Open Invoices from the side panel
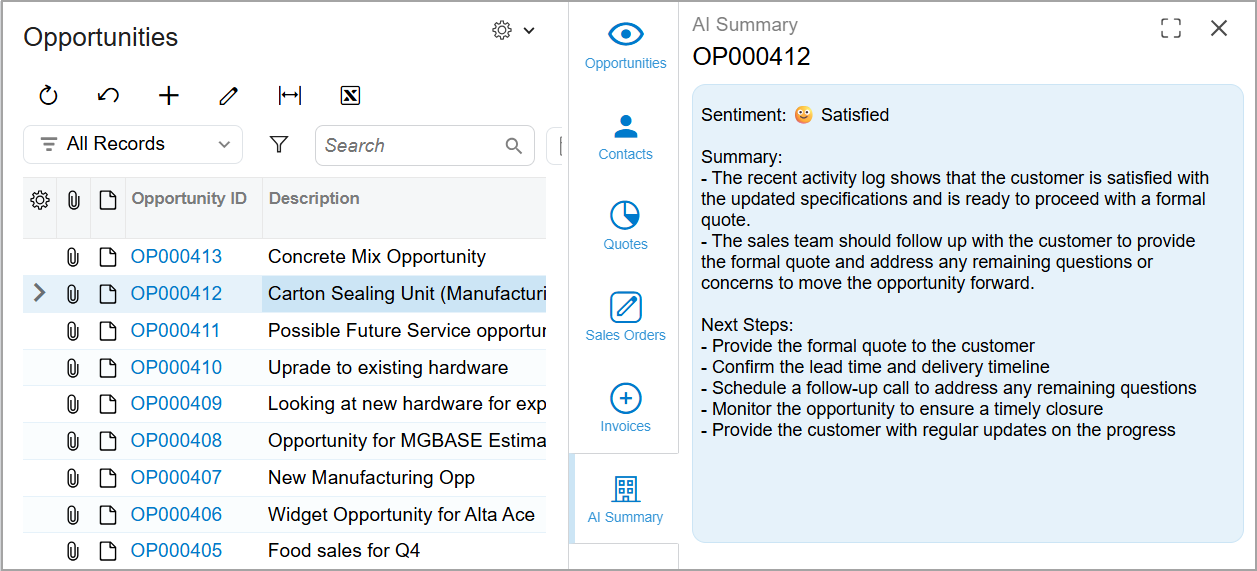Image resolution: width=1257 pixels, height=571 pixels. pyautogui.click(x=625, y=408)
